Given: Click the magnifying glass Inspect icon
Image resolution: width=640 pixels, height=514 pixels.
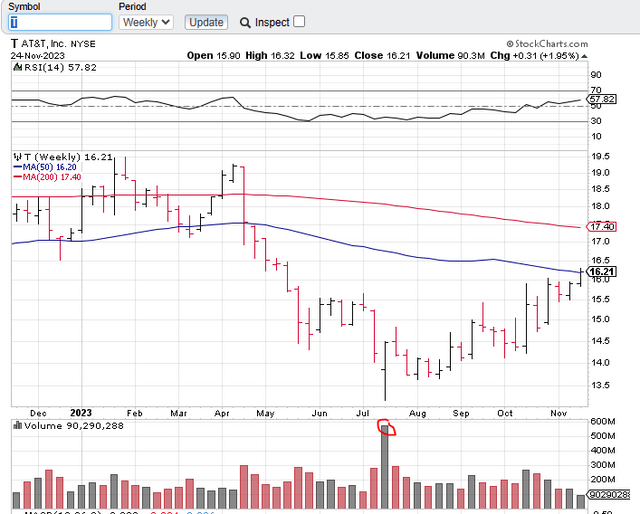Looking at the screenshot, I should pyautogui.click(x=245, y=22).
